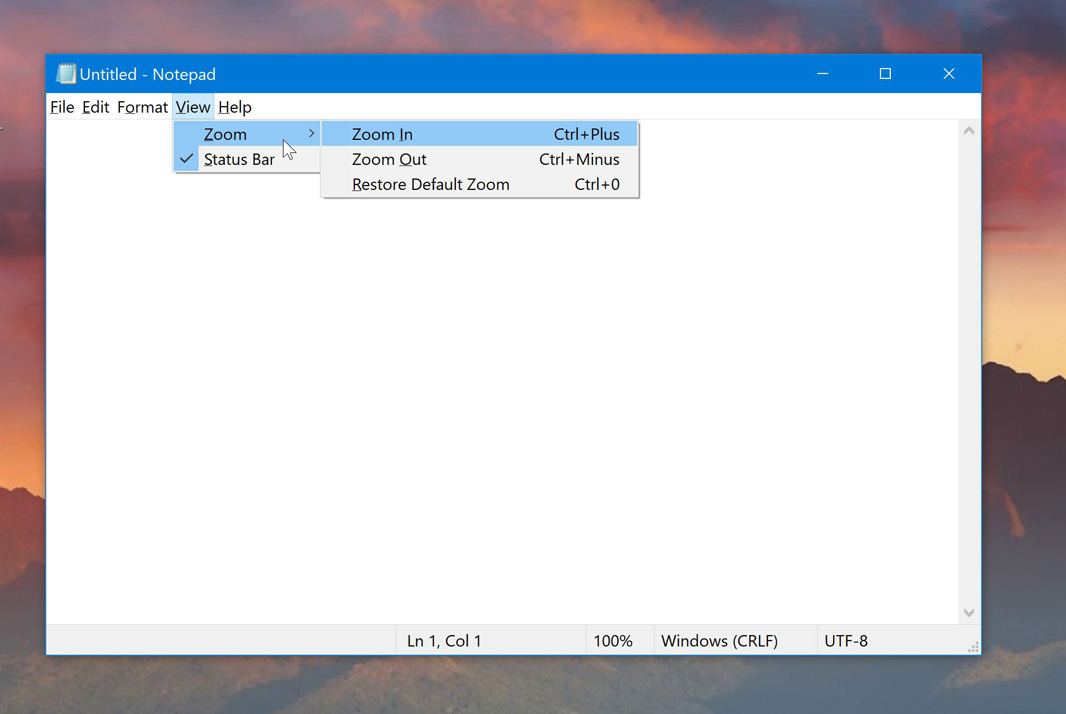The image size is (1066, 714).
Task: Click the resize grip in window corner
Action: point(972,647)
